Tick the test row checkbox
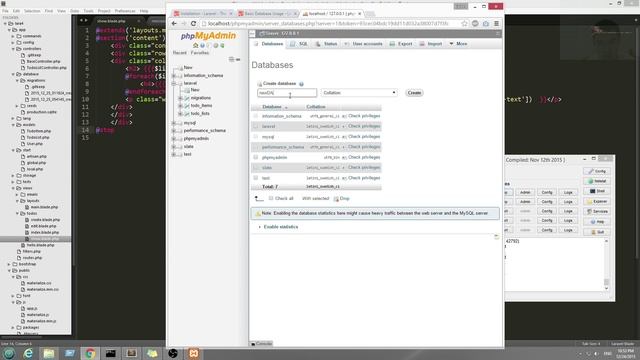This screenshot has height=360, width=640. click(256, 178)
